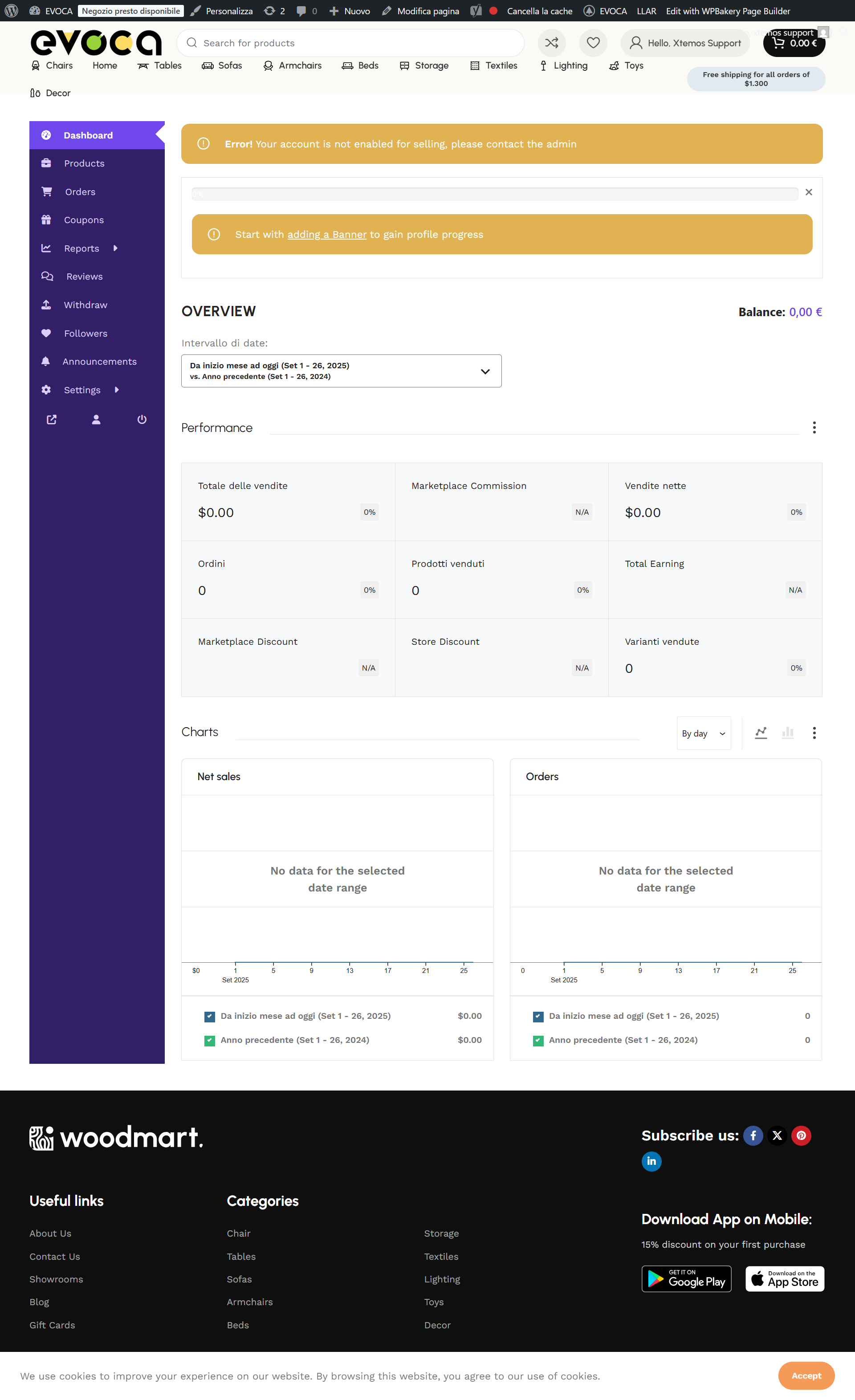Open the By day interval dropdown
The width and height of the screenshot is (855, 1400).
click(703, 733)
